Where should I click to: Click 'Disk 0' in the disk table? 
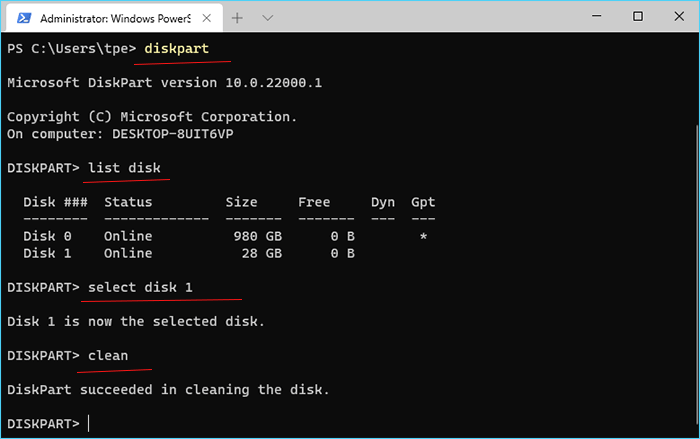[47, 236]
